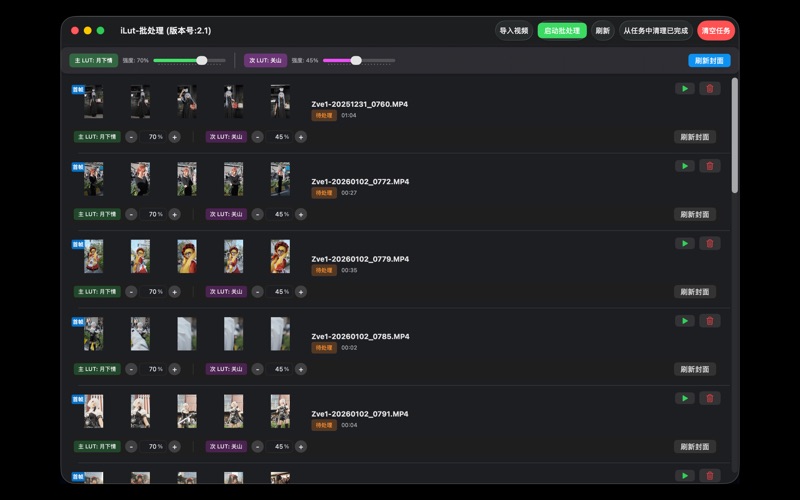Select first-frame thumbnail of Zve1-20260102_0779.MP4
Viewport: 800px width, 500px height.
(93, 257)
